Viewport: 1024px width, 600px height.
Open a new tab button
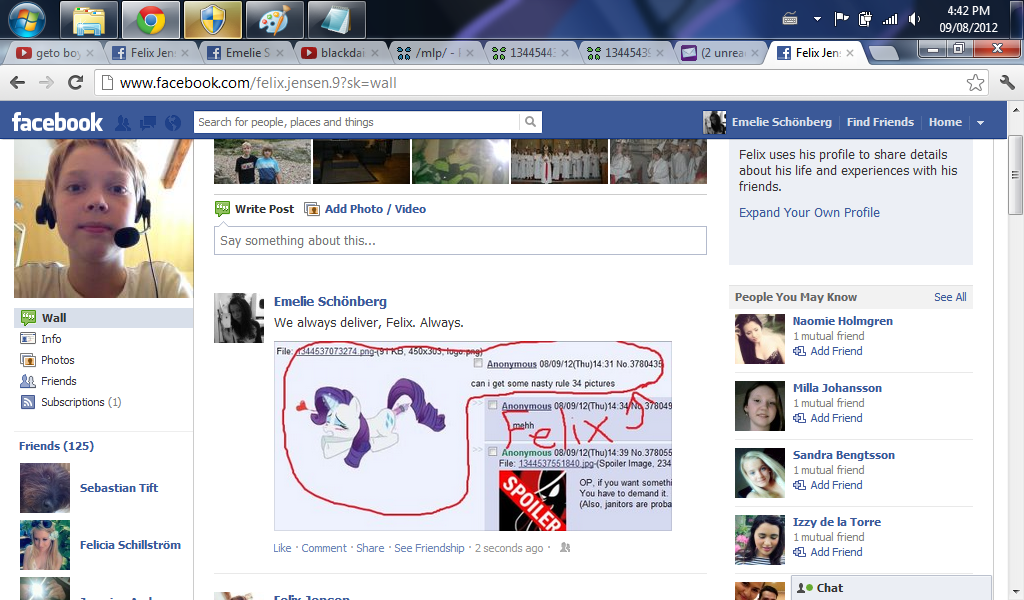[x=884, y=53]
